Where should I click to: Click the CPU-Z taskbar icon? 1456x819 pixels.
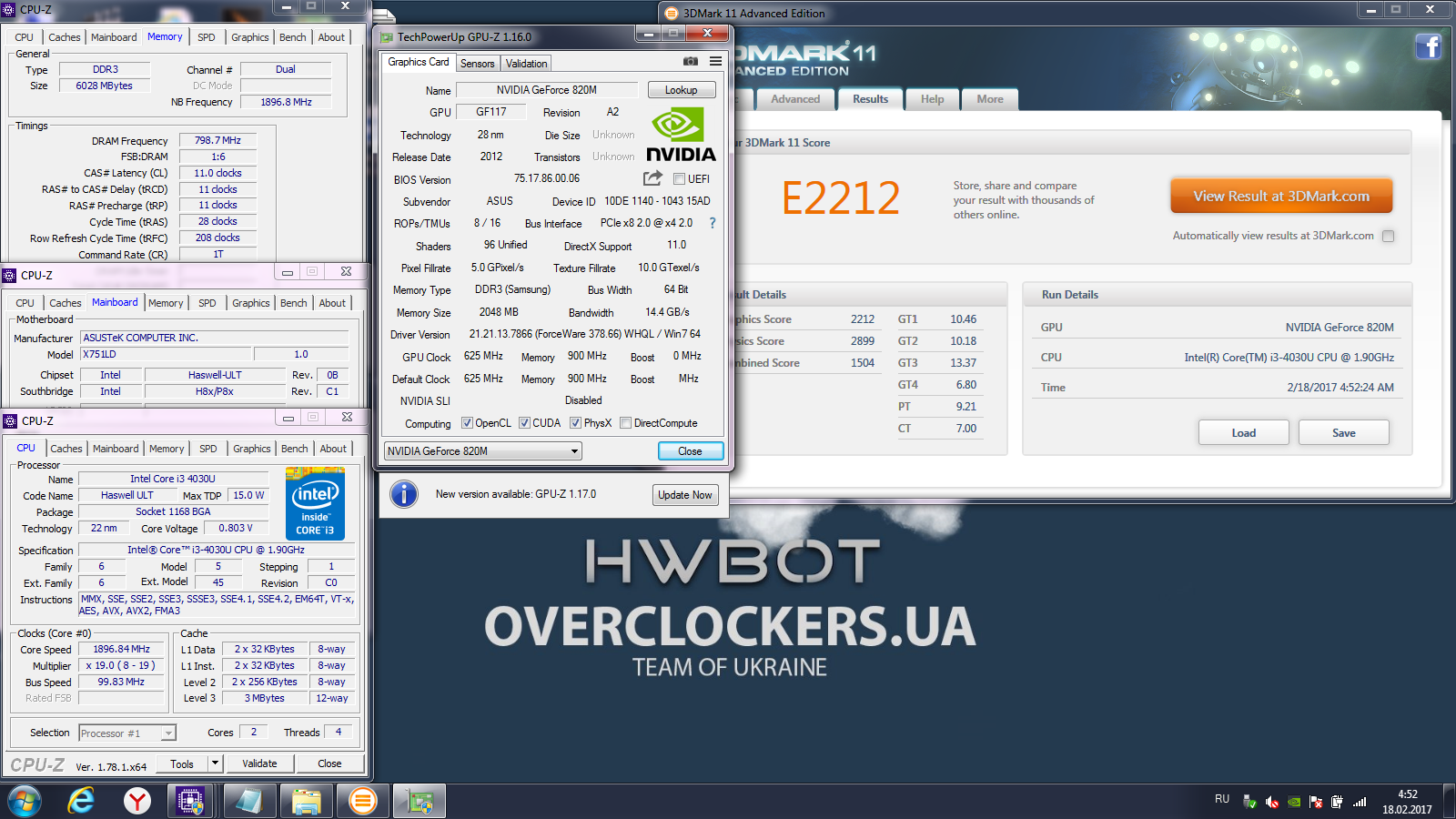click(190, 801)
